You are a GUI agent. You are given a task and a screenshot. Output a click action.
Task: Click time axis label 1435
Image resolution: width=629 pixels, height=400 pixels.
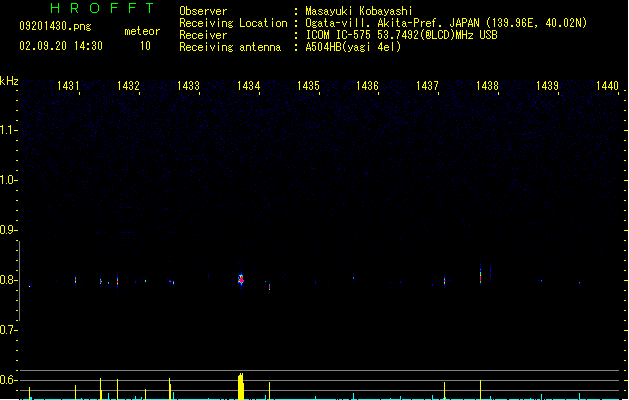pos(308,86)
